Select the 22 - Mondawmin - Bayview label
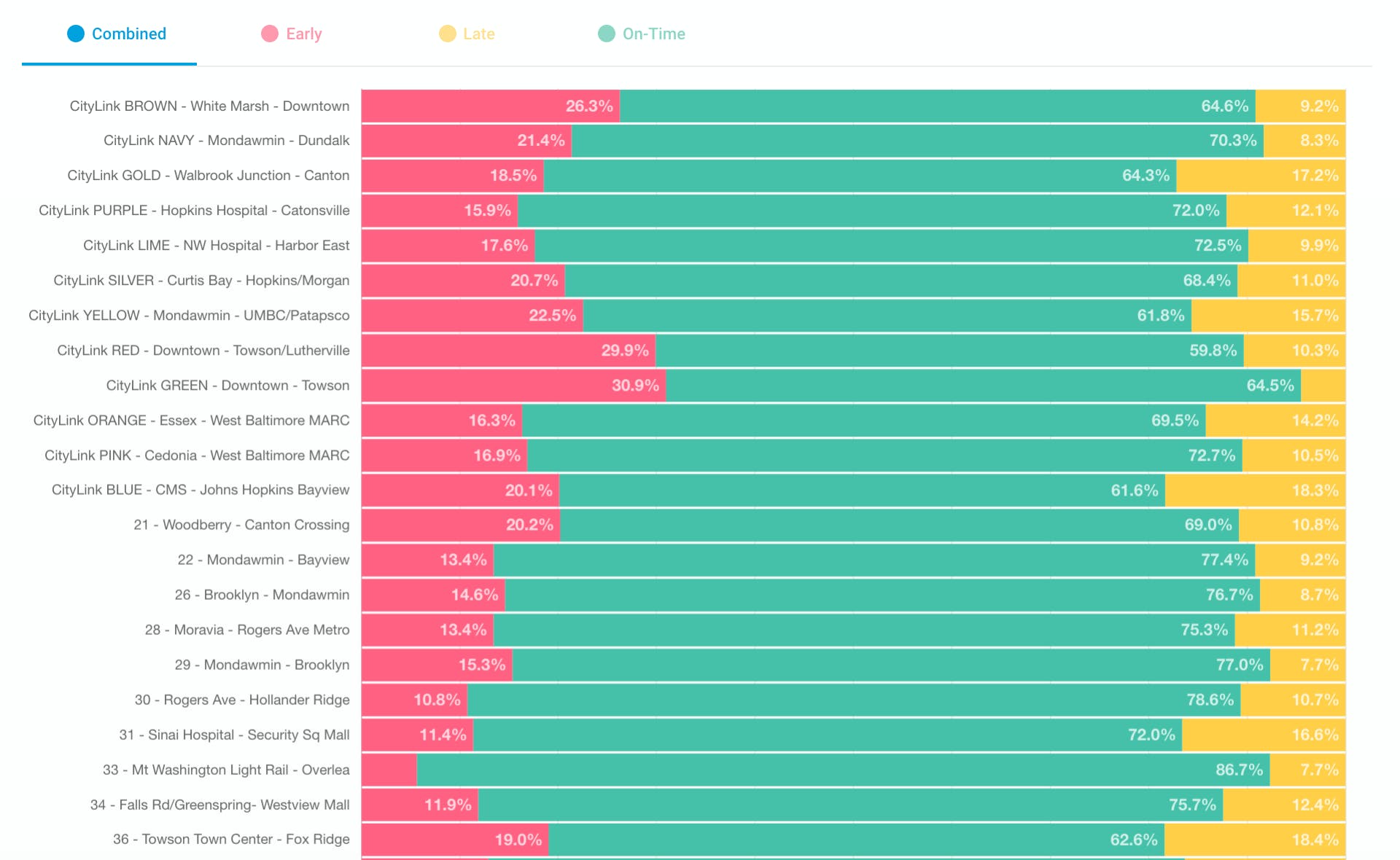1400x860 pixels. (x=263, y=560)
